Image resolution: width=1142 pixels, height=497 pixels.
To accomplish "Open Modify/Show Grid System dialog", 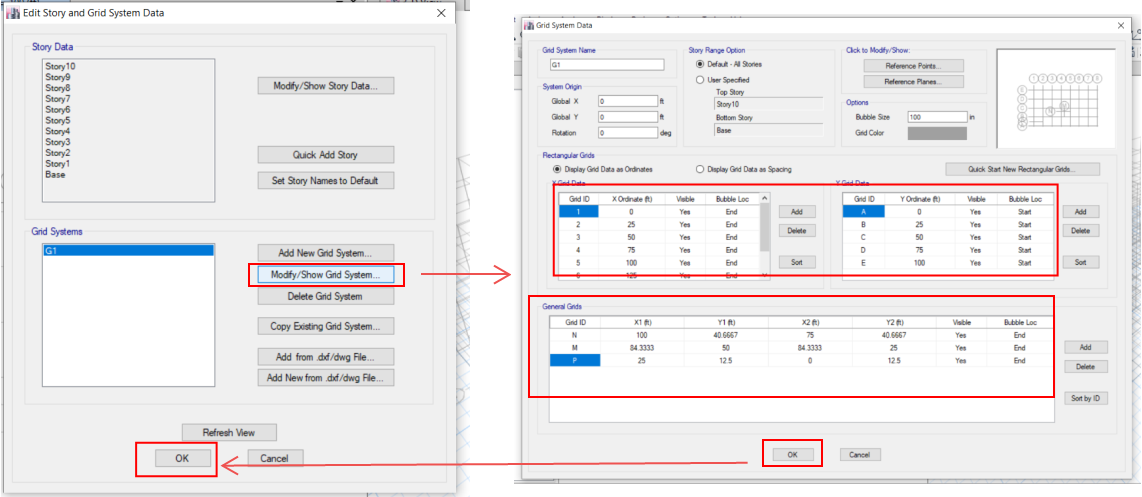I will coord(325,274).
